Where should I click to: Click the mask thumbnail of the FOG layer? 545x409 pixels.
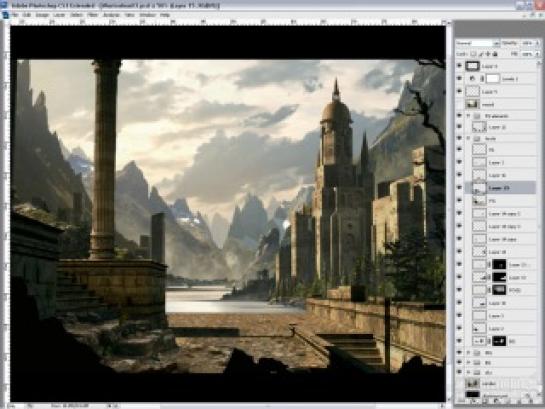(x=499, y=290)
